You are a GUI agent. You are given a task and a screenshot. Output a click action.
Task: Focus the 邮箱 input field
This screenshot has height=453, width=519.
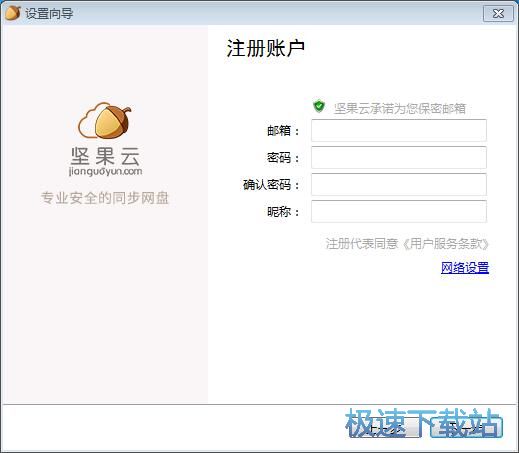pos(399,130)
